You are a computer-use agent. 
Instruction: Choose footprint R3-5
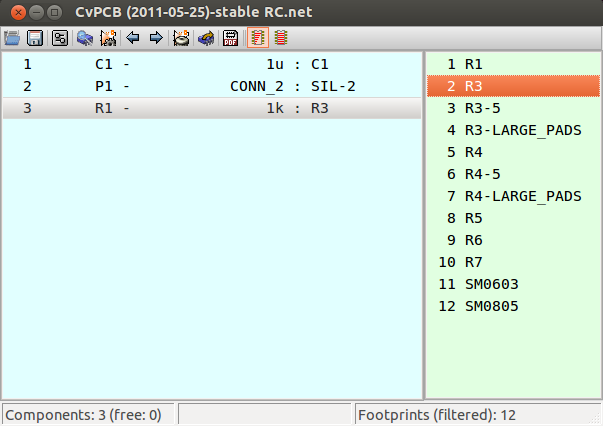pos(513,108)
